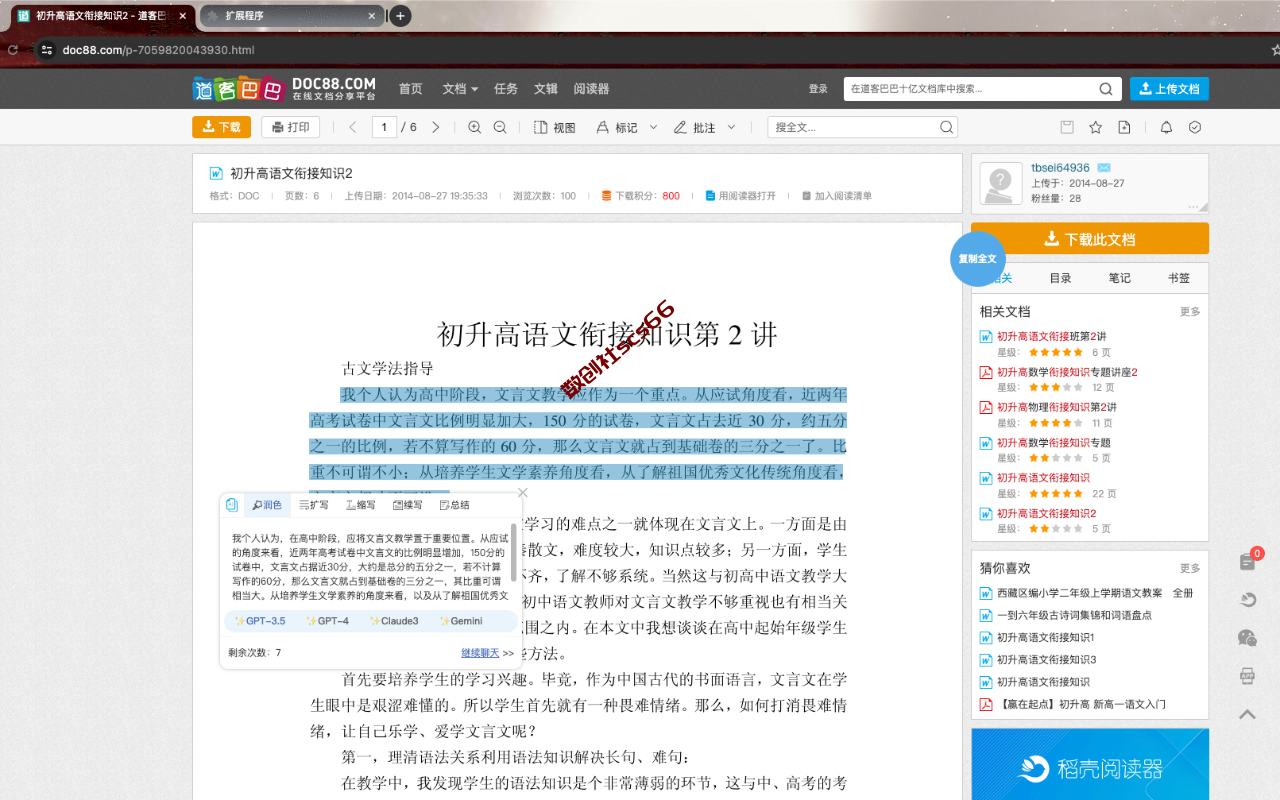Expand the 标记 dropdown arrow
This screenshot has height=800, width=1280.
click(654, 127)
